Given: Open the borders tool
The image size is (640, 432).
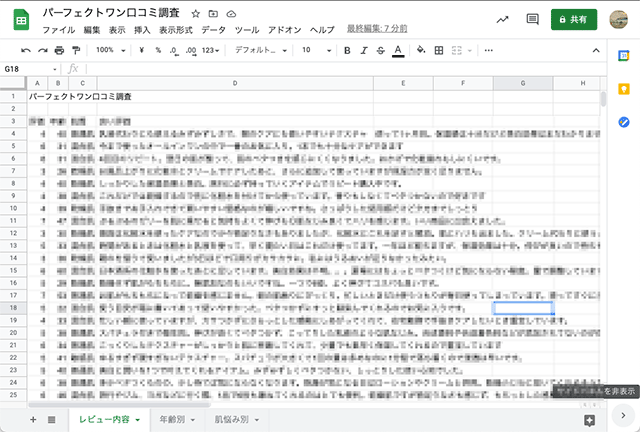Looking at the screenshot, I should (439, 50).
